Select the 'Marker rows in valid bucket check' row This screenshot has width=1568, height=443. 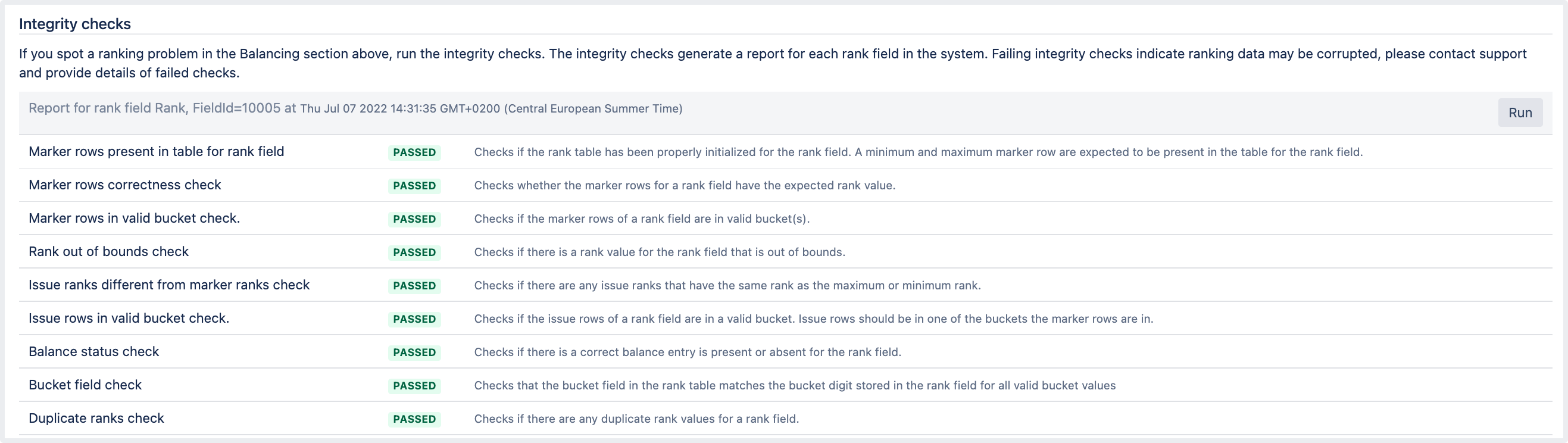134,219
